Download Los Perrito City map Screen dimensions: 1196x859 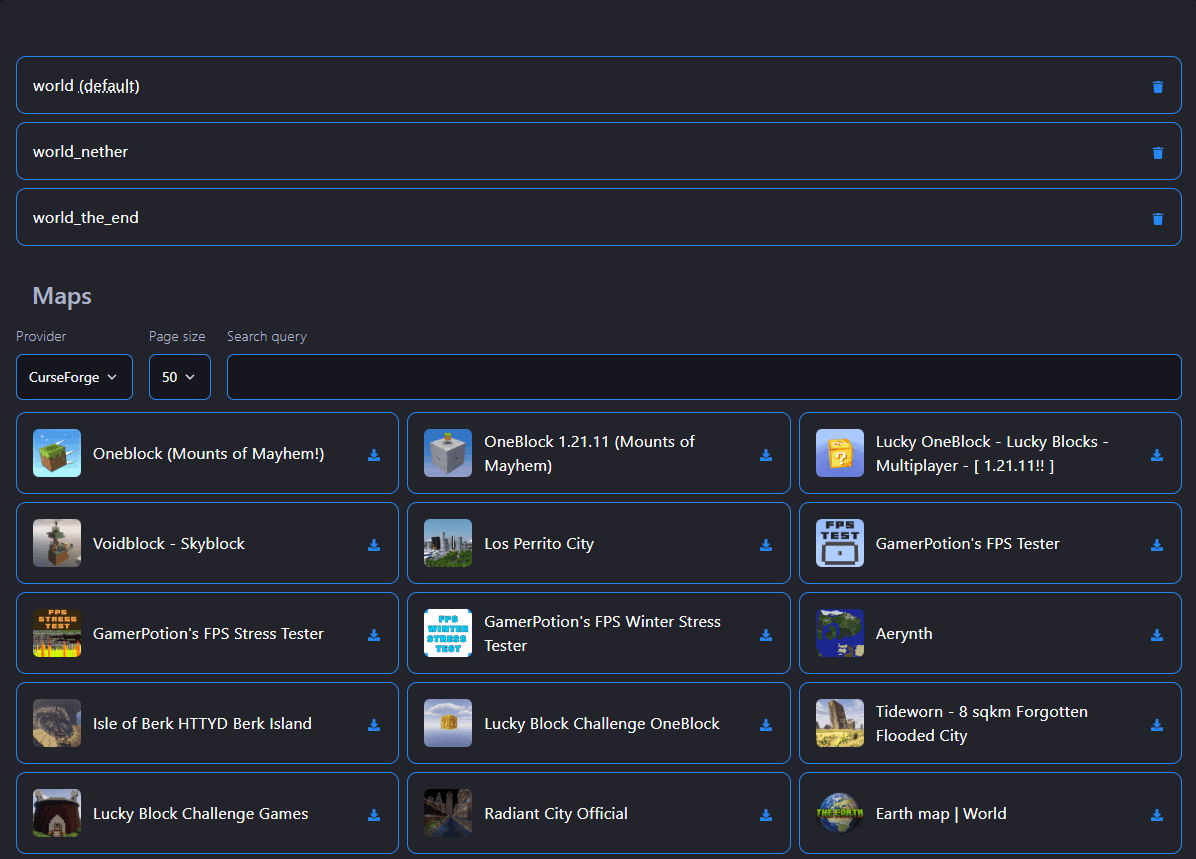coord(766,545)
